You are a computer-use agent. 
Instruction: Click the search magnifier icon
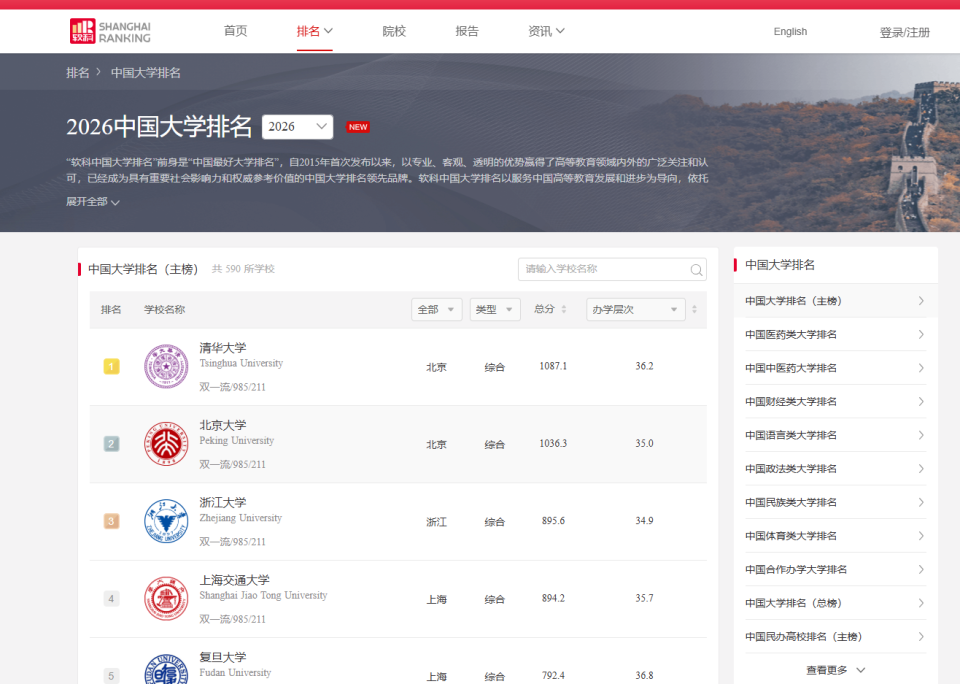(x=696, y=270)
